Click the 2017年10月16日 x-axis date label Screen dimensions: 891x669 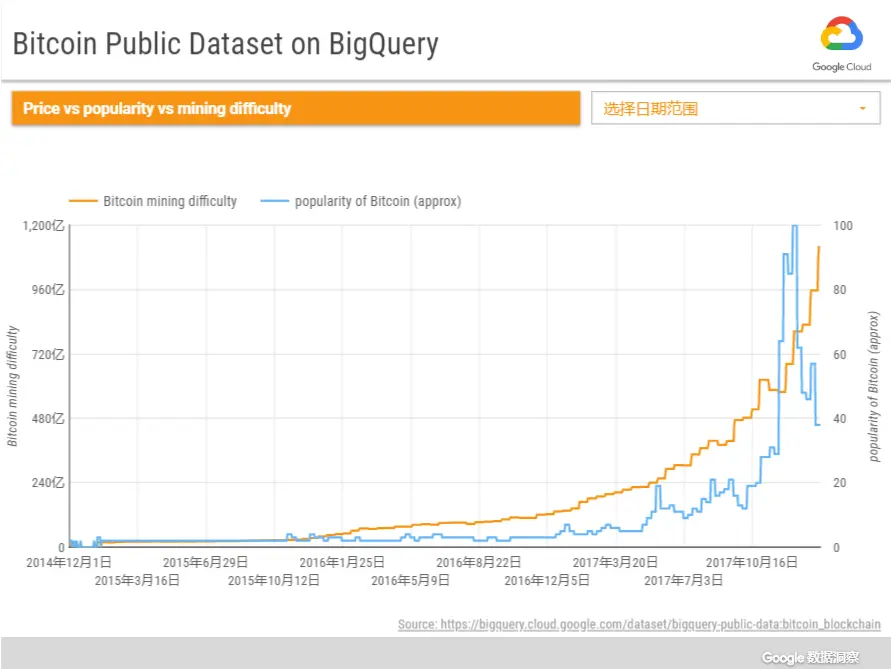[752, 562]
